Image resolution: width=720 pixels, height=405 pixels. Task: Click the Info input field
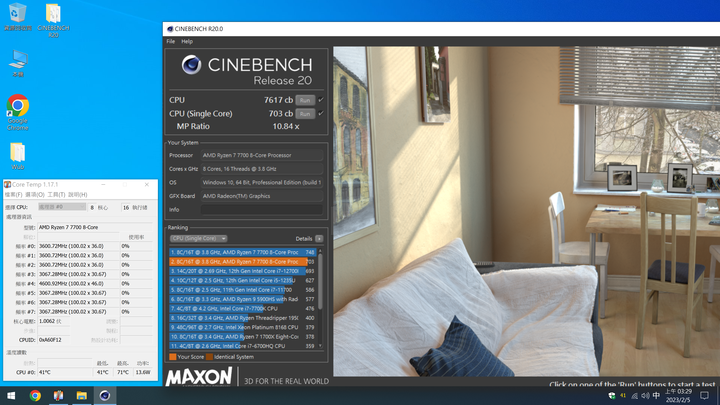tap(262, 209)
